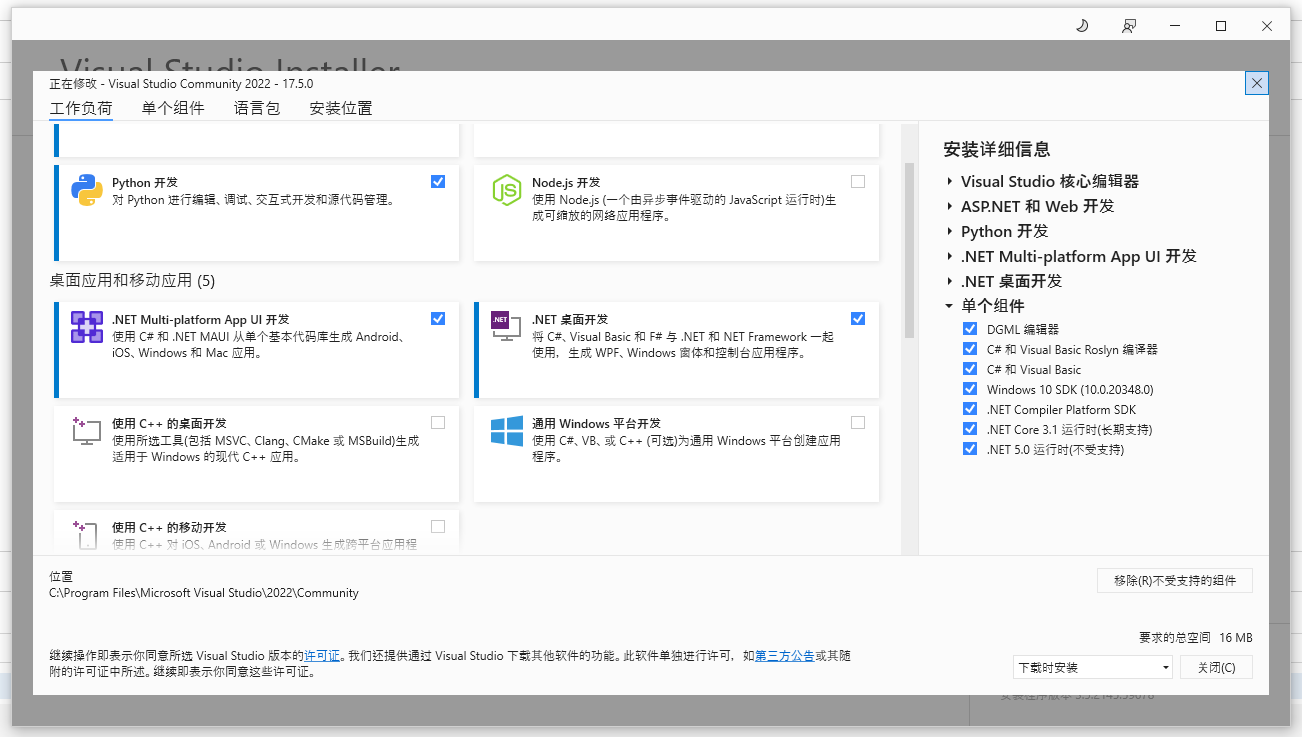Uncheck Windows 10 SDK (10.0.20348.0)
The width and height of the screenshot is (1302, 737).
pos(970,389)
